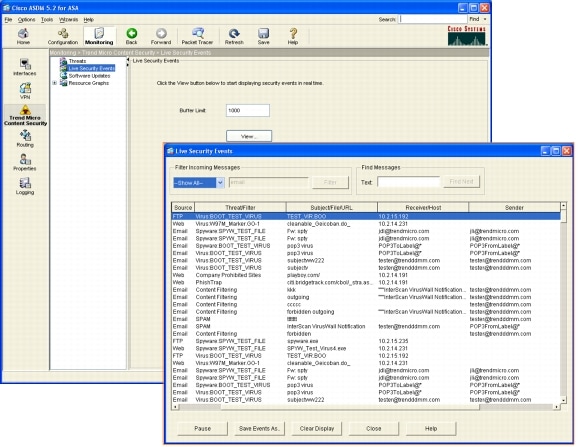Open Help from the toolbar
Image resolution: width=578 pixels, height=447 pixels.
tap(293, 36)
